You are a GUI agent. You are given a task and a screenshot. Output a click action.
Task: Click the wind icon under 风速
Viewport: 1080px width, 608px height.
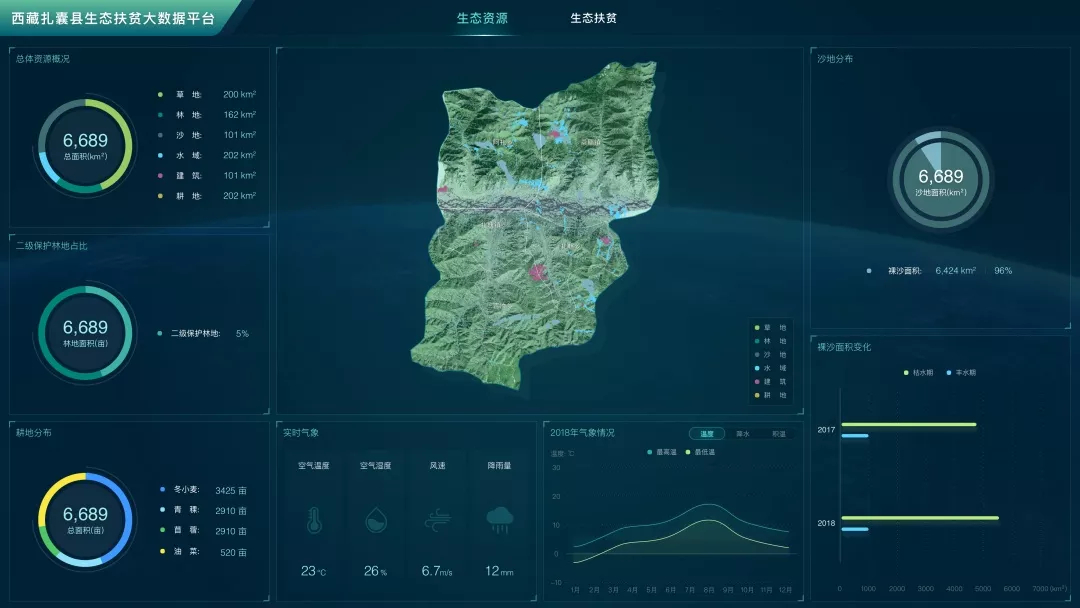tap(437, 518)
